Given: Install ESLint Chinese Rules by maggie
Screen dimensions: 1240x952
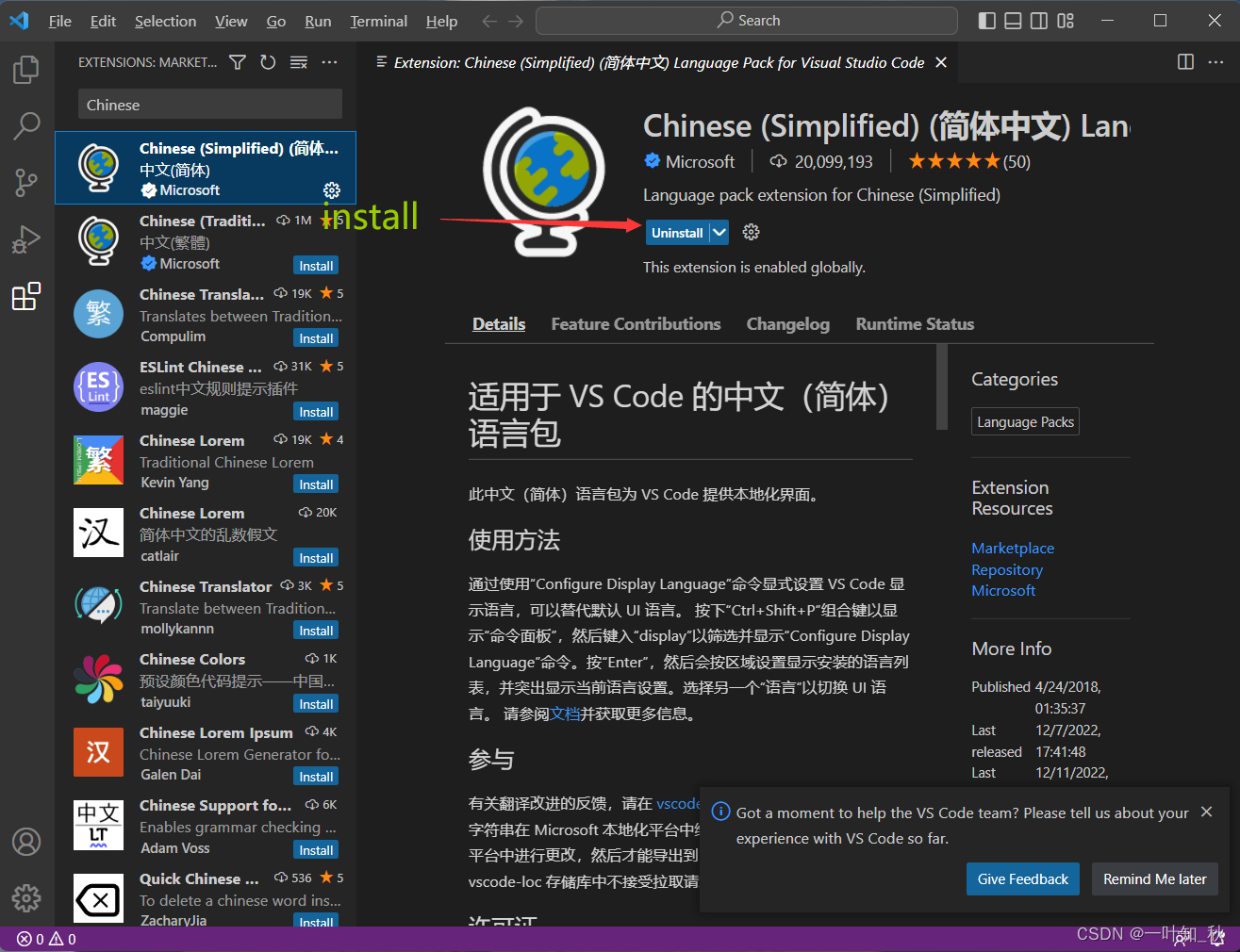Looking at the screenshot, I should click(x=316, y=412).
